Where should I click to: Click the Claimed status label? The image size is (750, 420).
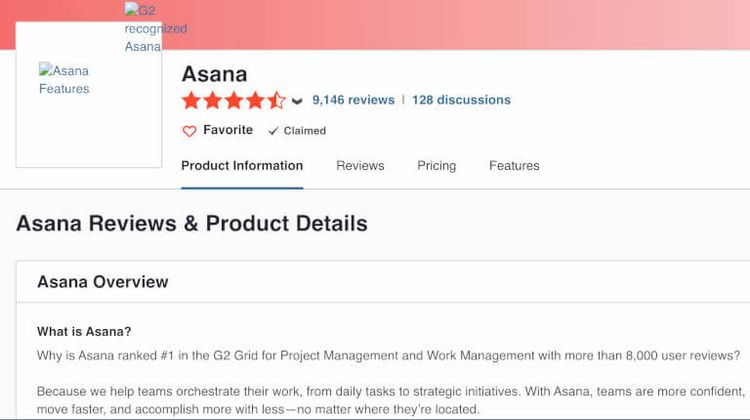click(305, 131)
